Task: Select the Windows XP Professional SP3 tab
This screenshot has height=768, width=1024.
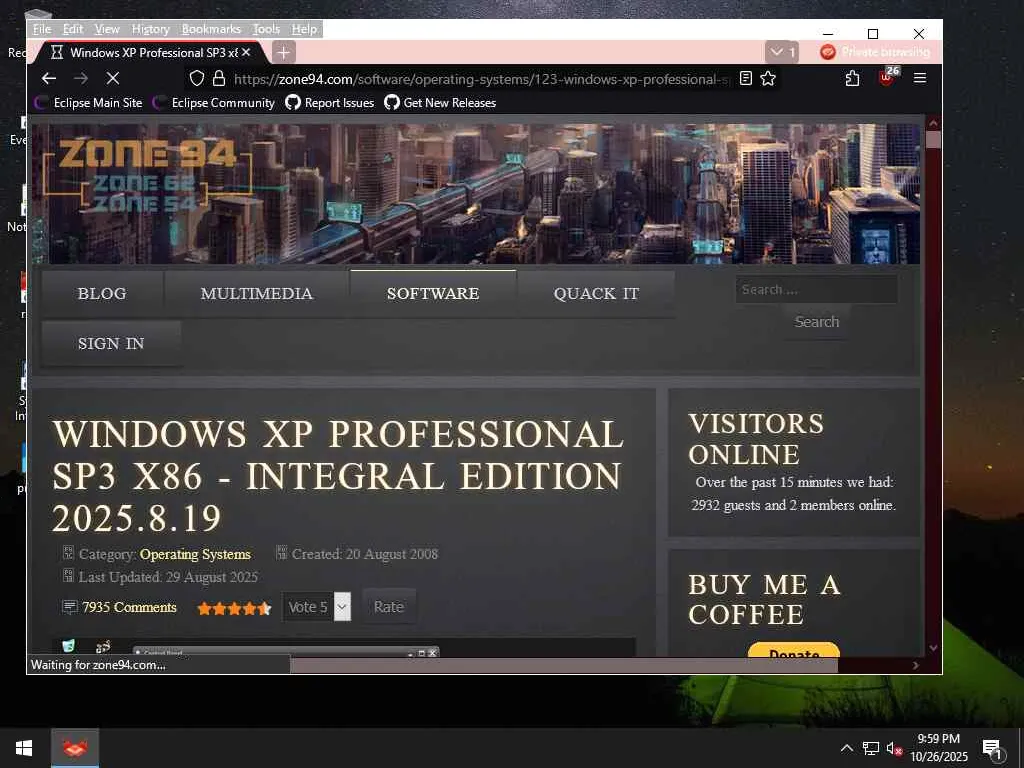Action: tap(150, 52)
